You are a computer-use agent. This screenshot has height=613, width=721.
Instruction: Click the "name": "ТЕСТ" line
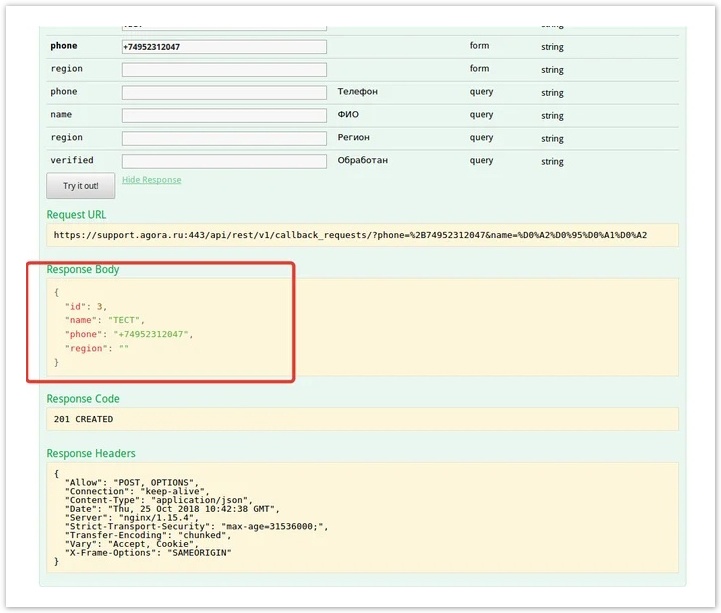click(x=105, y=320)
